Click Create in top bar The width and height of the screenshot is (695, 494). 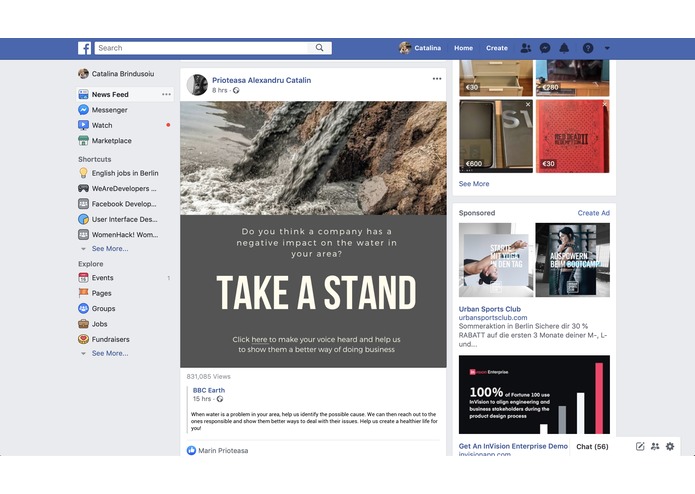click(x=497, y=48)
